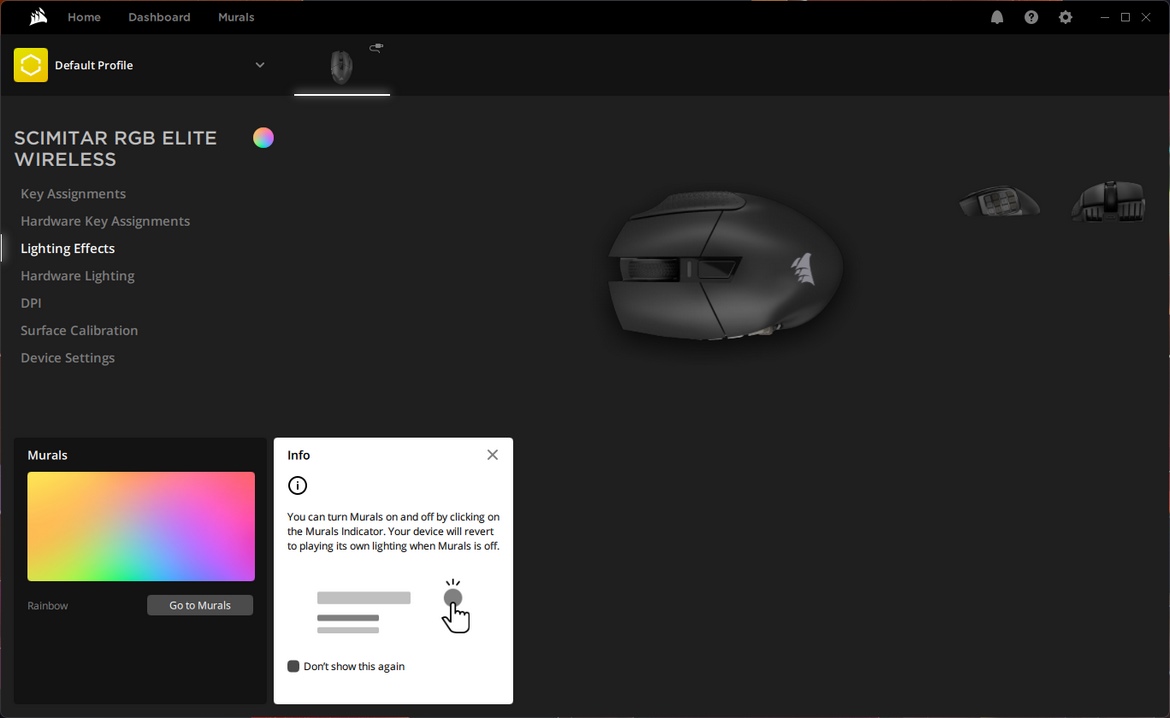The height and width of the screenshot is (718, 1170).
Task: Open the DPI section
Action: [x=31, y=303]
